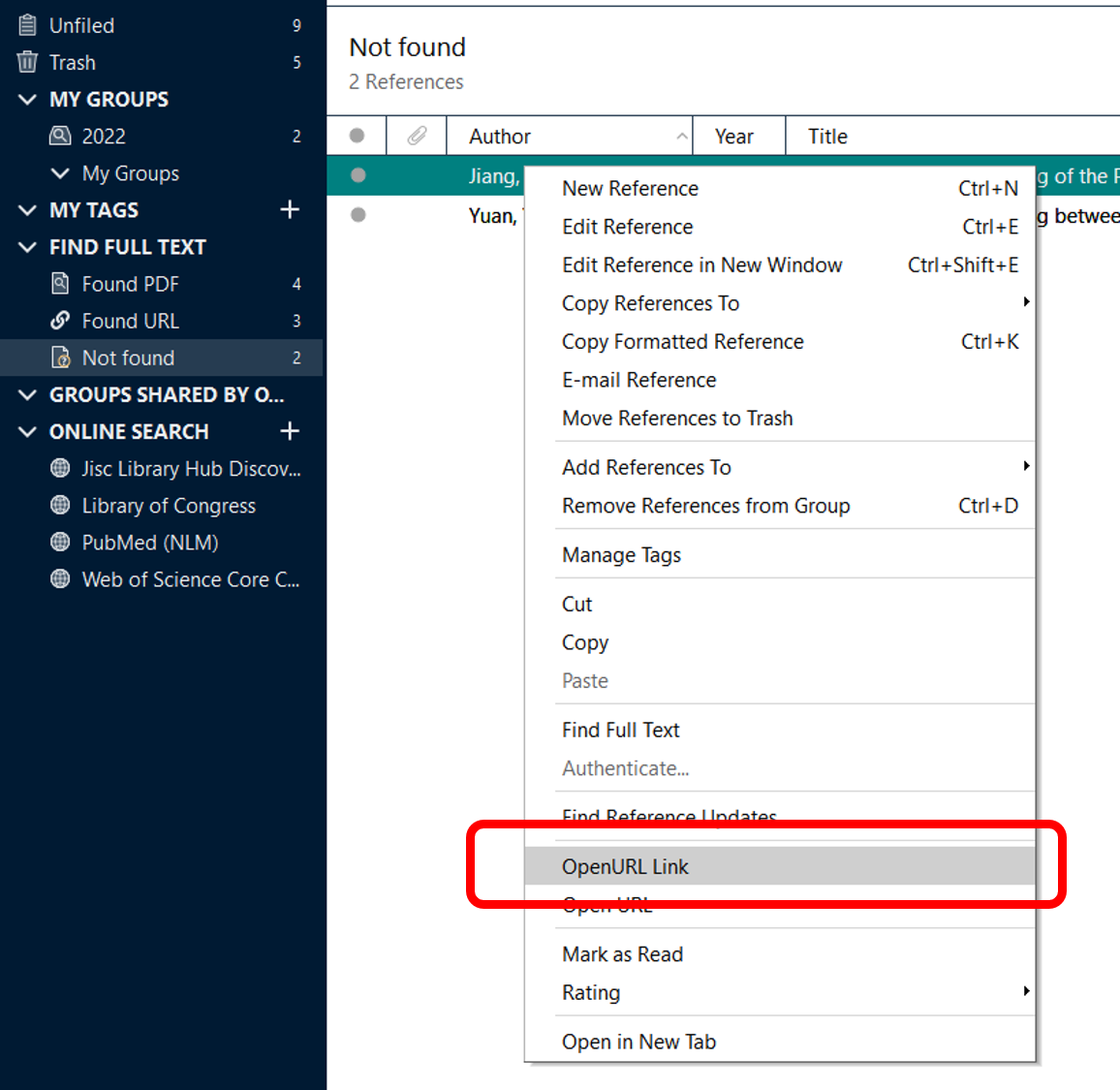The width and height of the screenshot is (1120, 1090).
Task: Collapse GROUPS SHARED BY O... section
Action: [27, 395]
